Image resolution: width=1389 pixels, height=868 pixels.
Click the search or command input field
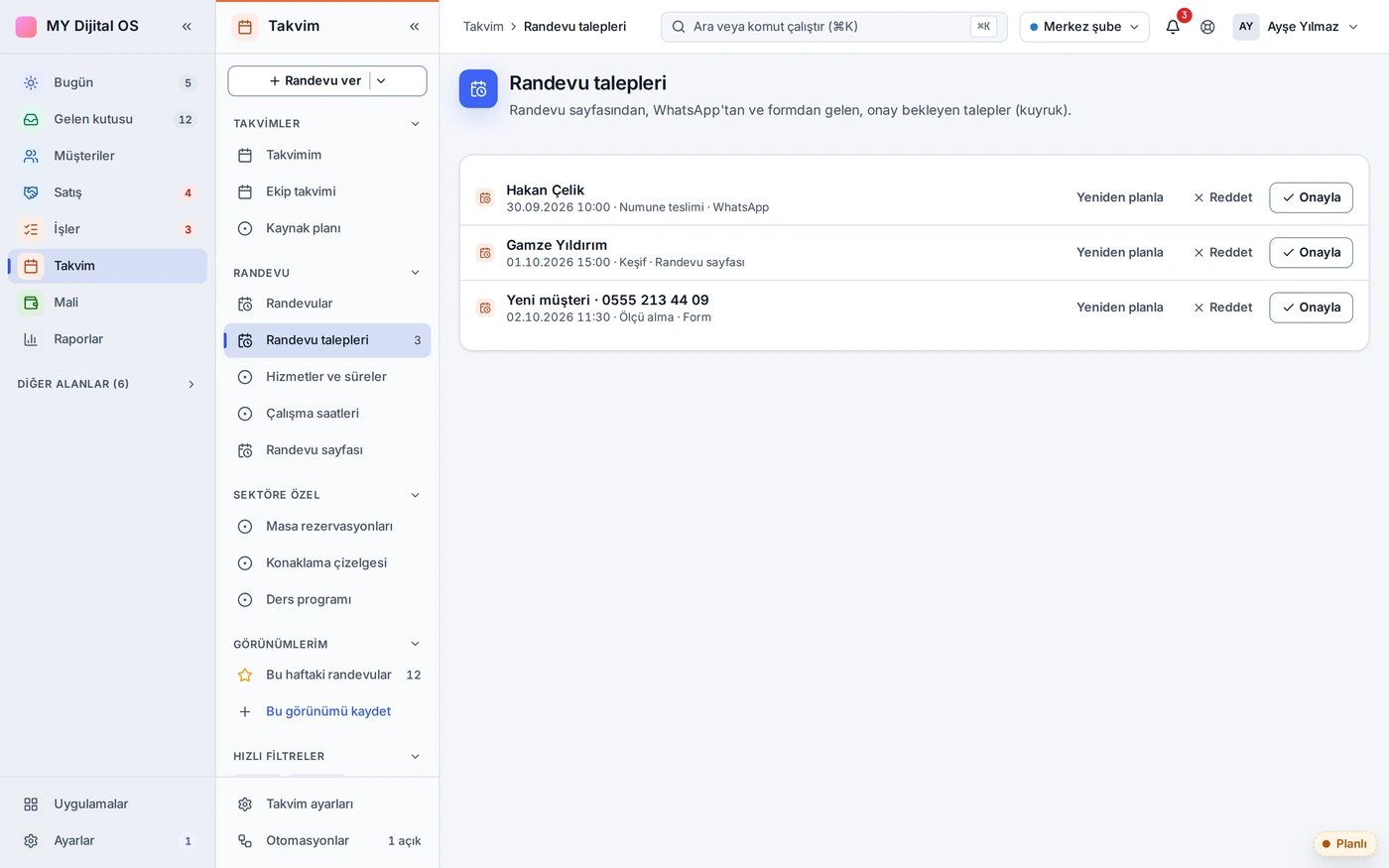pyautogui.click(x=834, y=27)
